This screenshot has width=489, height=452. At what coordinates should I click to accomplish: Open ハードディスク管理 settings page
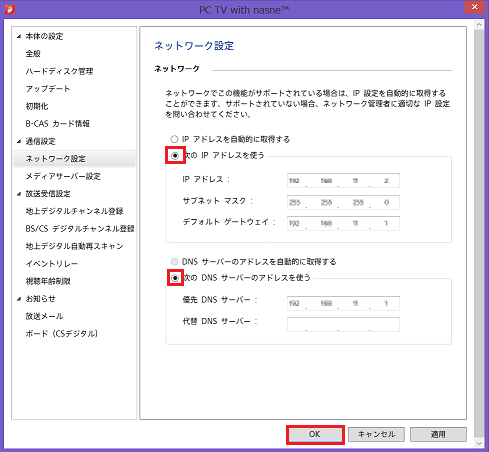click(x=59, y=71)
